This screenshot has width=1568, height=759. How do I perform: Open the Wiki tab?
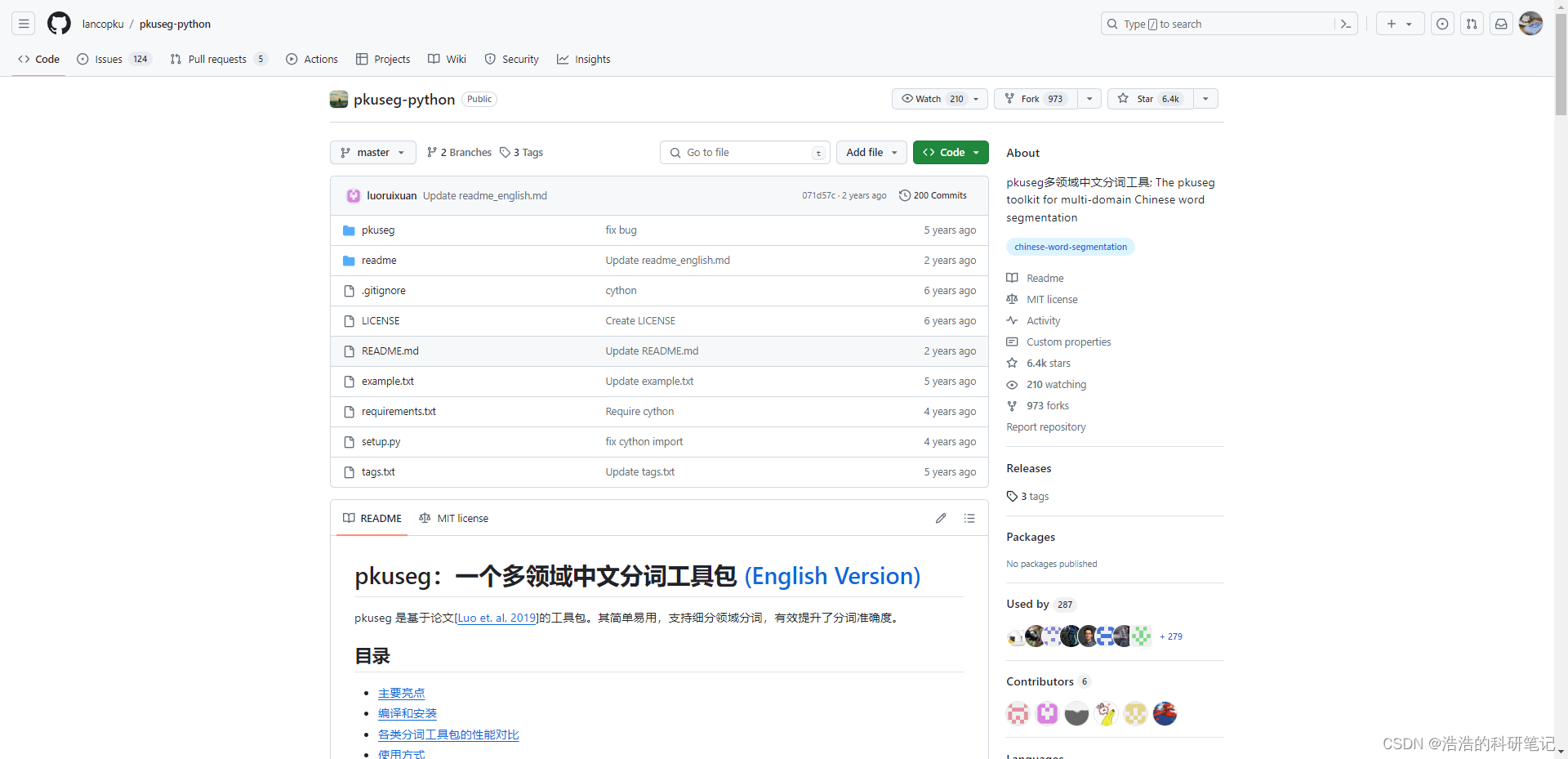coord(447,59)
